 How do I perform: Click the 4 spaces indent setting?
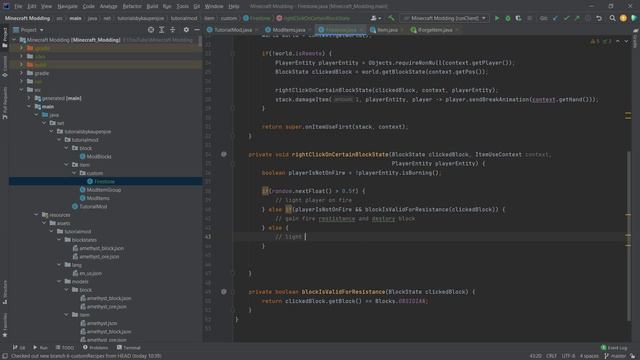tap(589, 356)
